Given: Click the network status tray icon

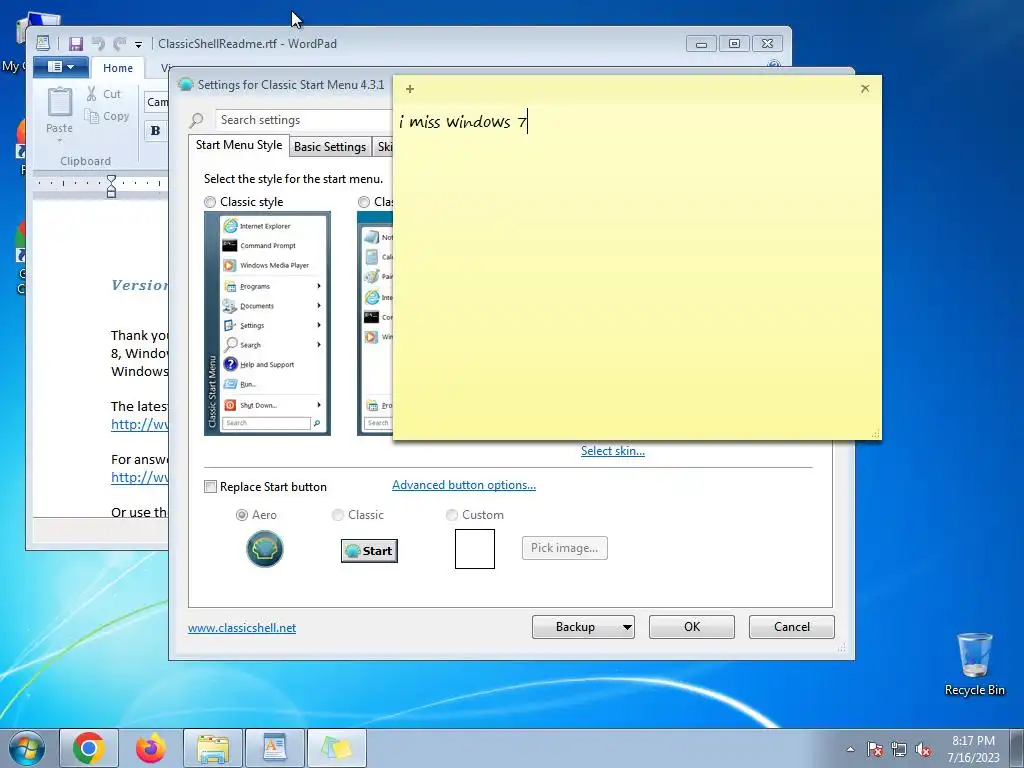Looking at the screenshot, I should (x=899, y=749).
